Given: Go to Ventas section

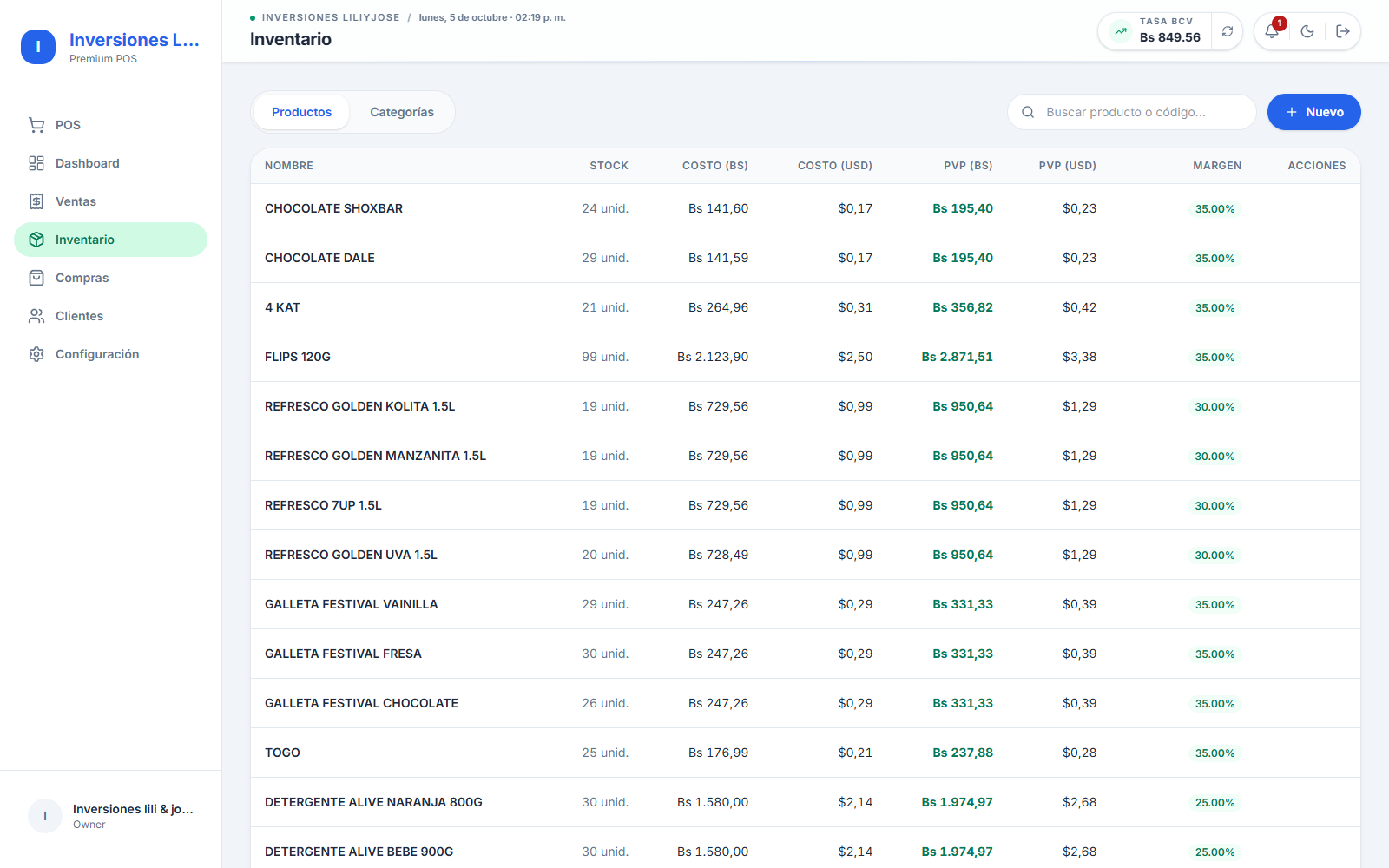Looking at the screenshot, I should (110, 201).
